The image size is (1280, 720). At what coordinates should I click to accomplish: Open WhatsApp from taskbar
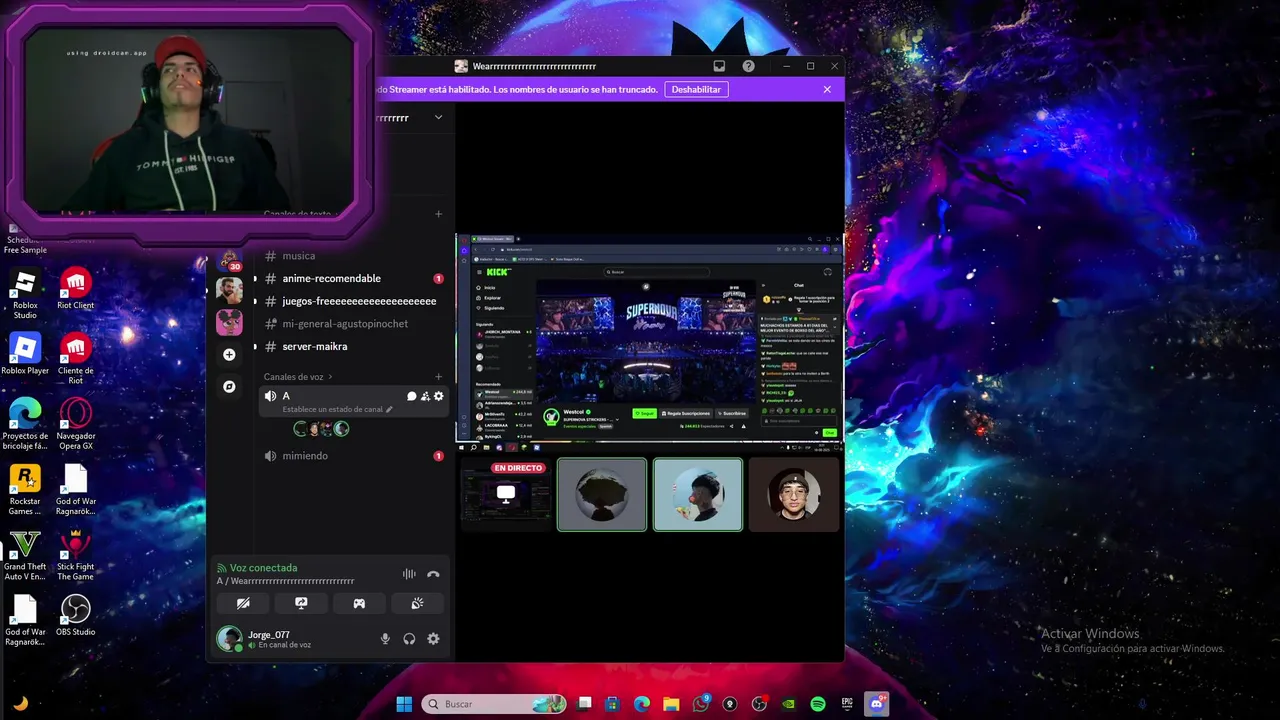(x=700, y=704)
